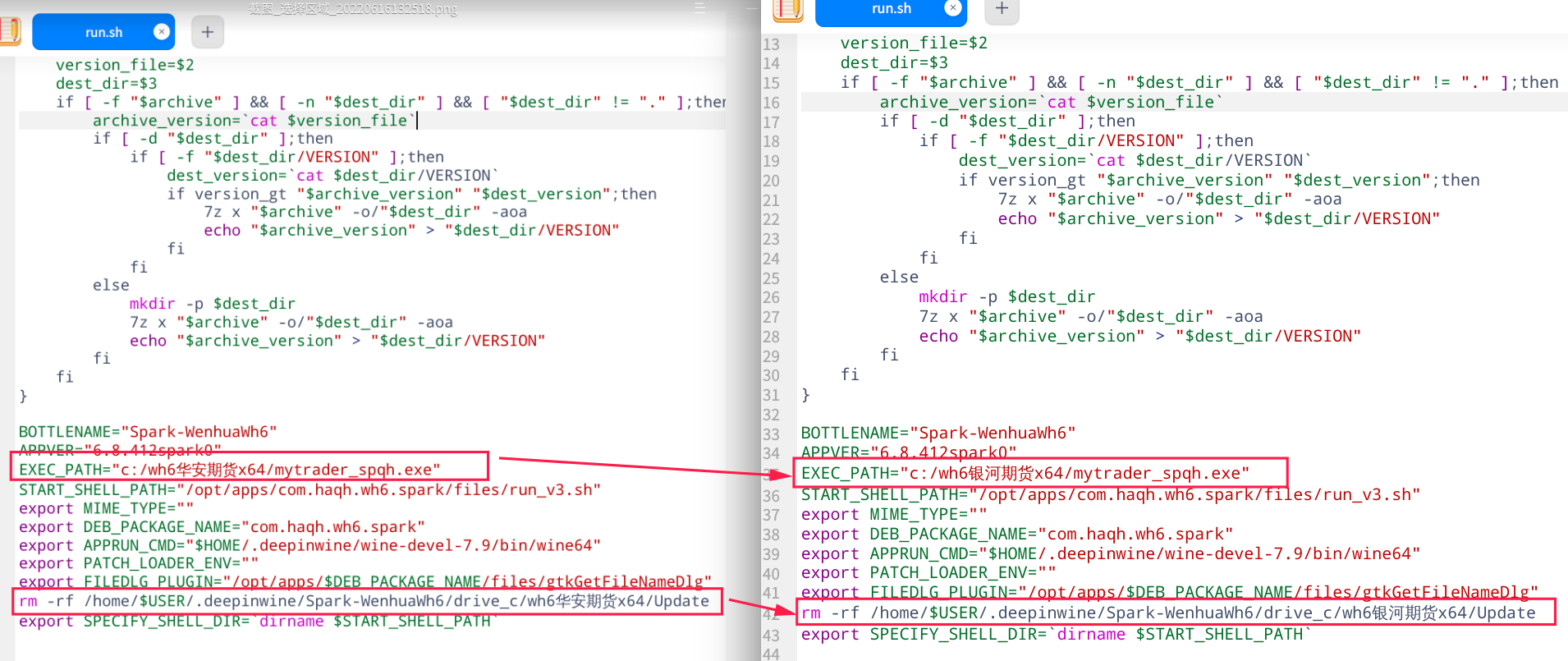Screen dimensions: 1568x661
Task: Click the 'else' keyword in right editor
Action: tap(899, 277)
